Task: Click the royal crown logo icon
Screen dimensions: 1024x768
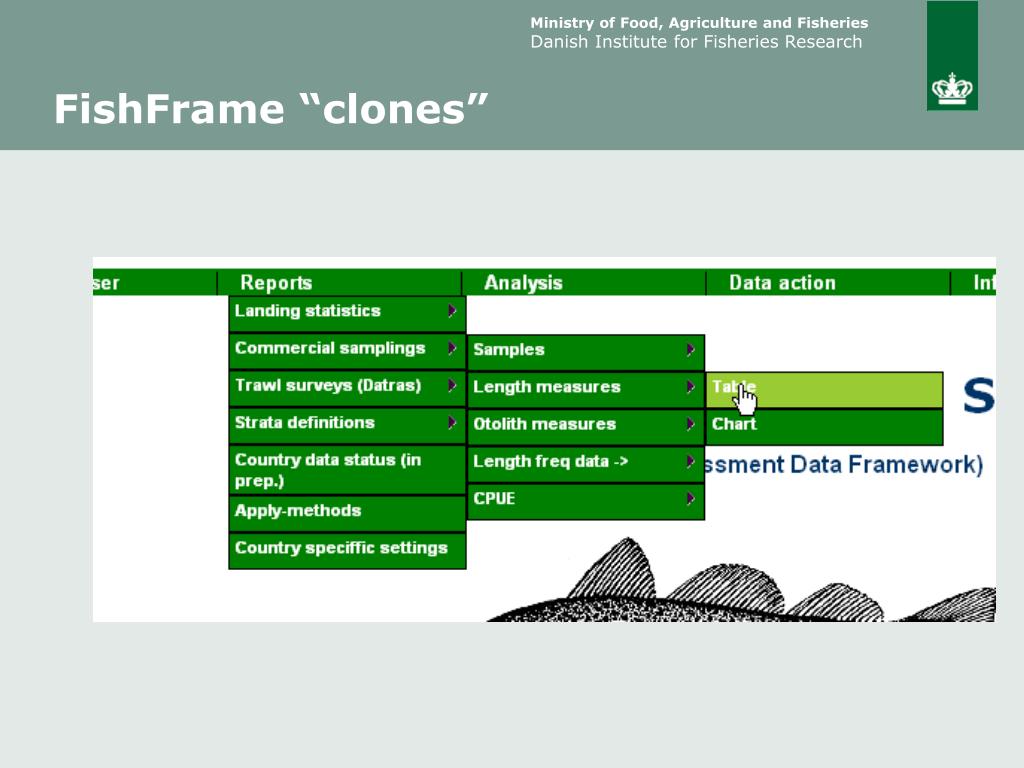Action: pyautogui.click(x=952, y=88)
